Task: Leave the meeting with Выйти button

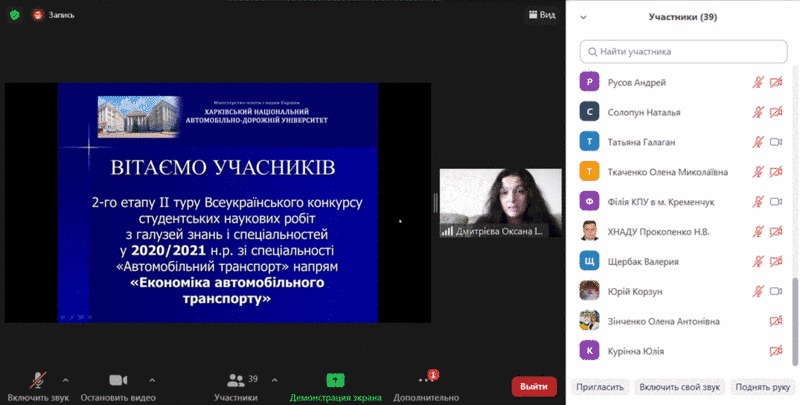Action: pos(534,386)
